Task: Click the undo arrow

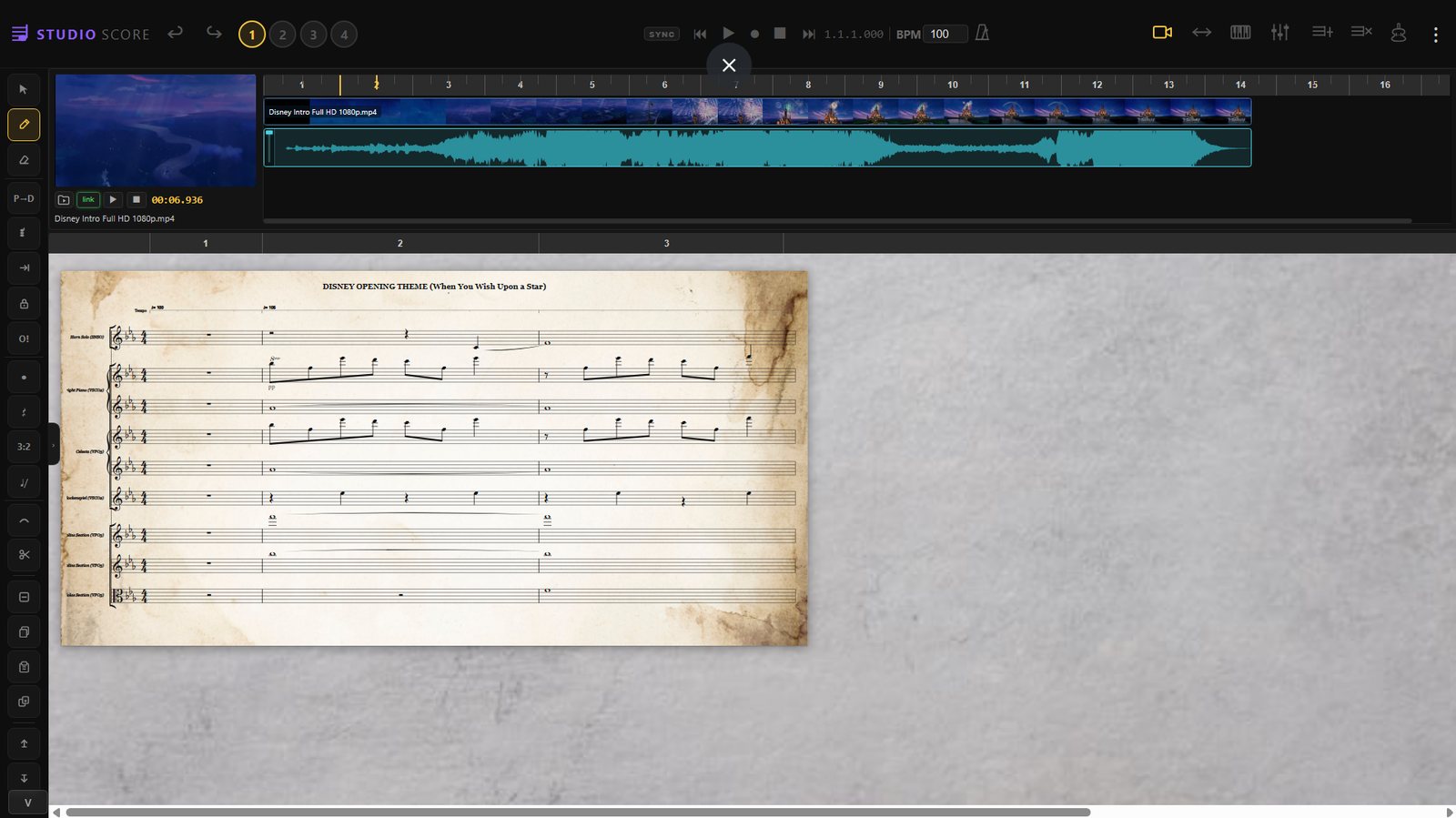Action: click(x=175, y=33)
